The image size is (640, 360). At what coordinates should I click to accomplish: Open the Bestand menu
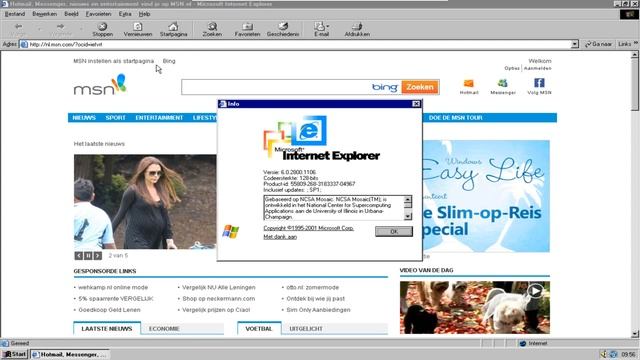click(x=15, y=14)
